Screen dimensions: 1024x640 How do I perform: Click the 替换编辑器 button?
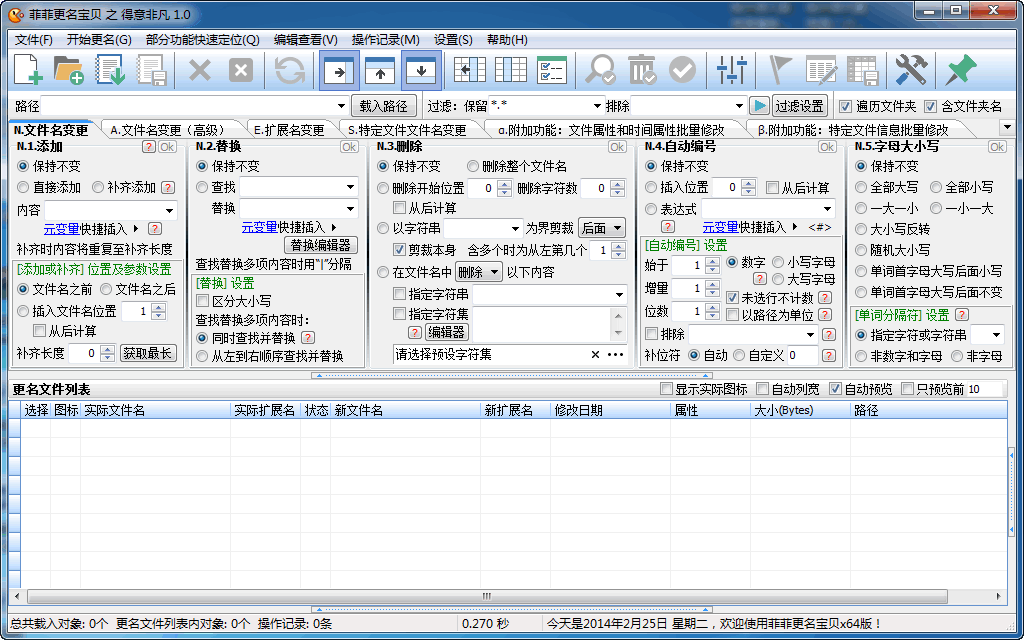(320, 245)
